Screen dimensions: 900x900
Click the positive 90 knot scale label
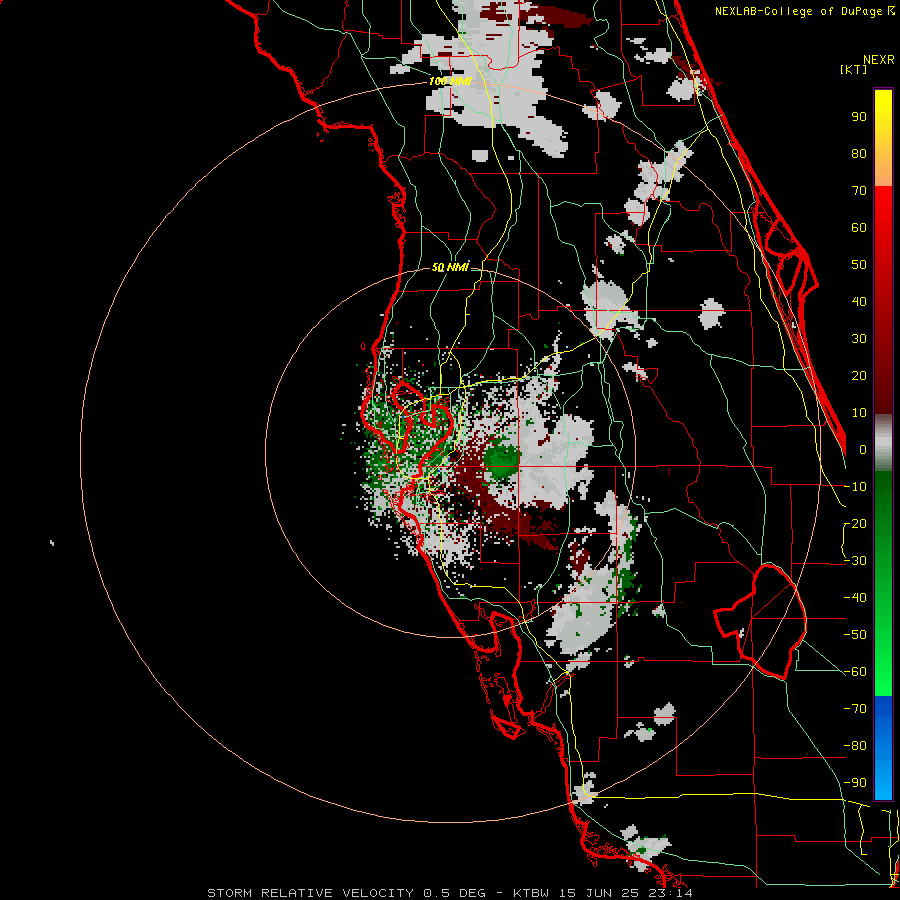[859, 117]
